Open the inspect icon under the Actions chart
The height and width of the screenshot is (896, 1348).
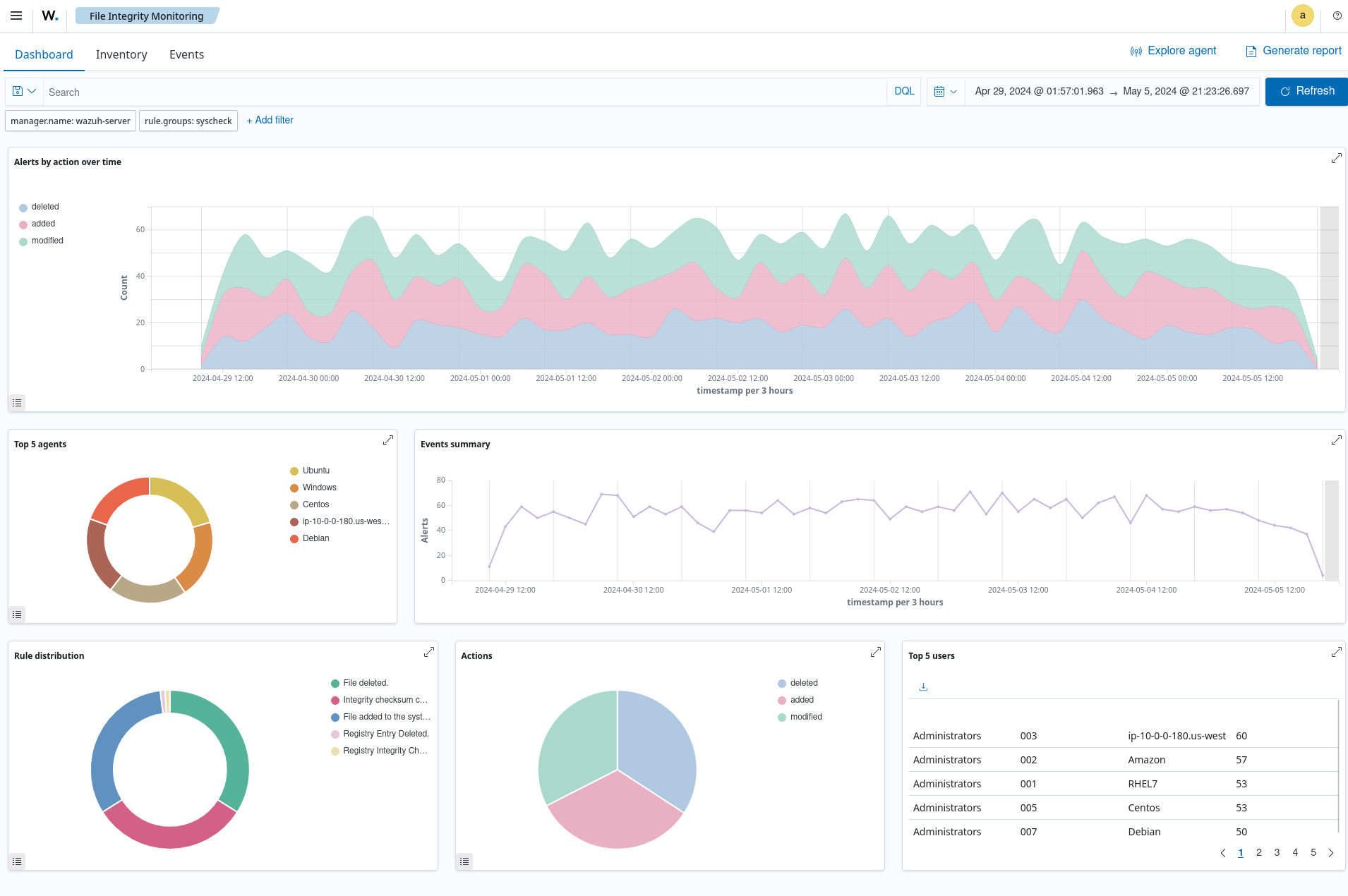(x=464, y=861)
